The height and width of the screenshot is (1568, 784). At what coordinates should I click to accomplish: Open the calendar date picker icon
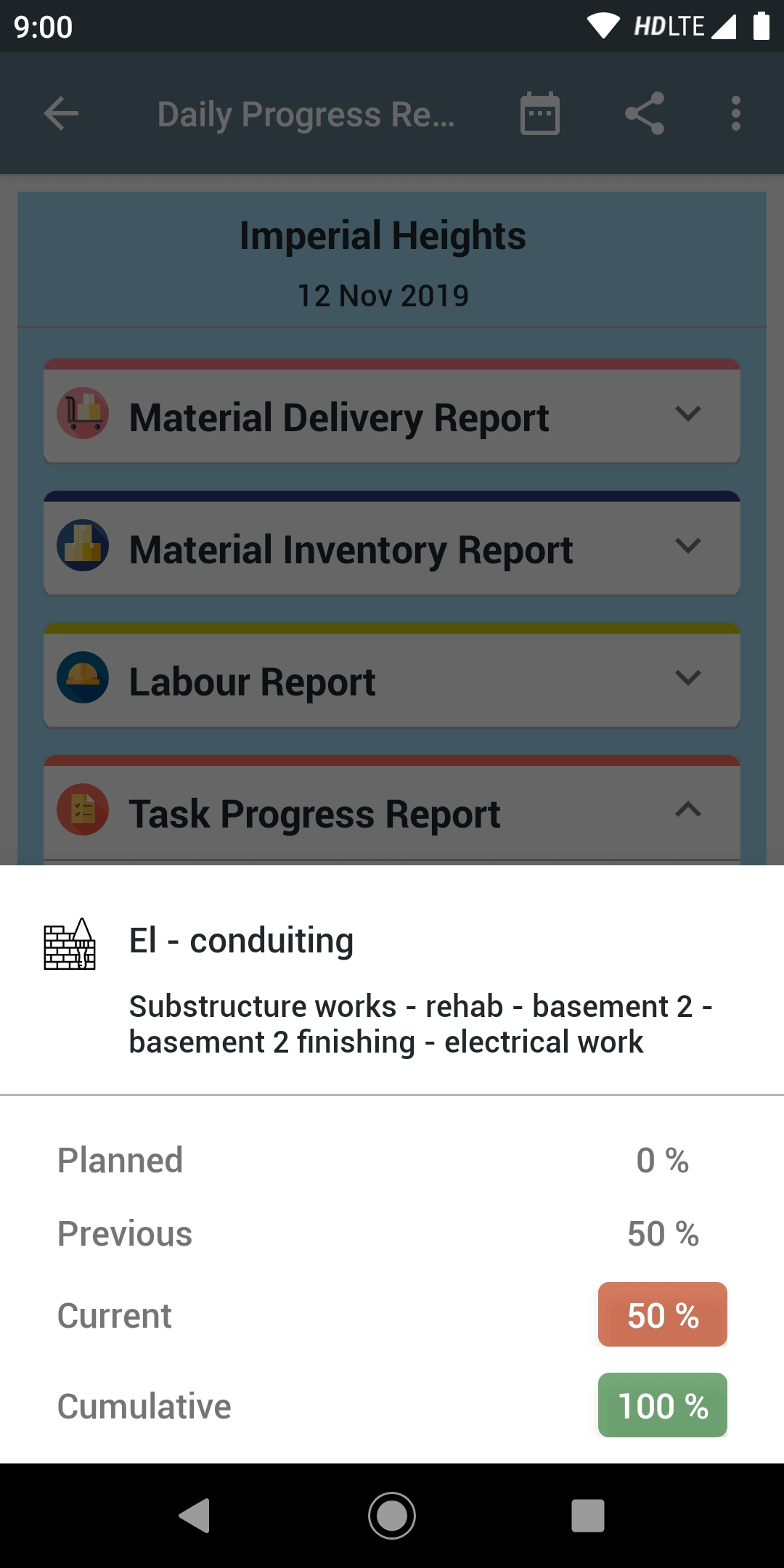point(540,114)
